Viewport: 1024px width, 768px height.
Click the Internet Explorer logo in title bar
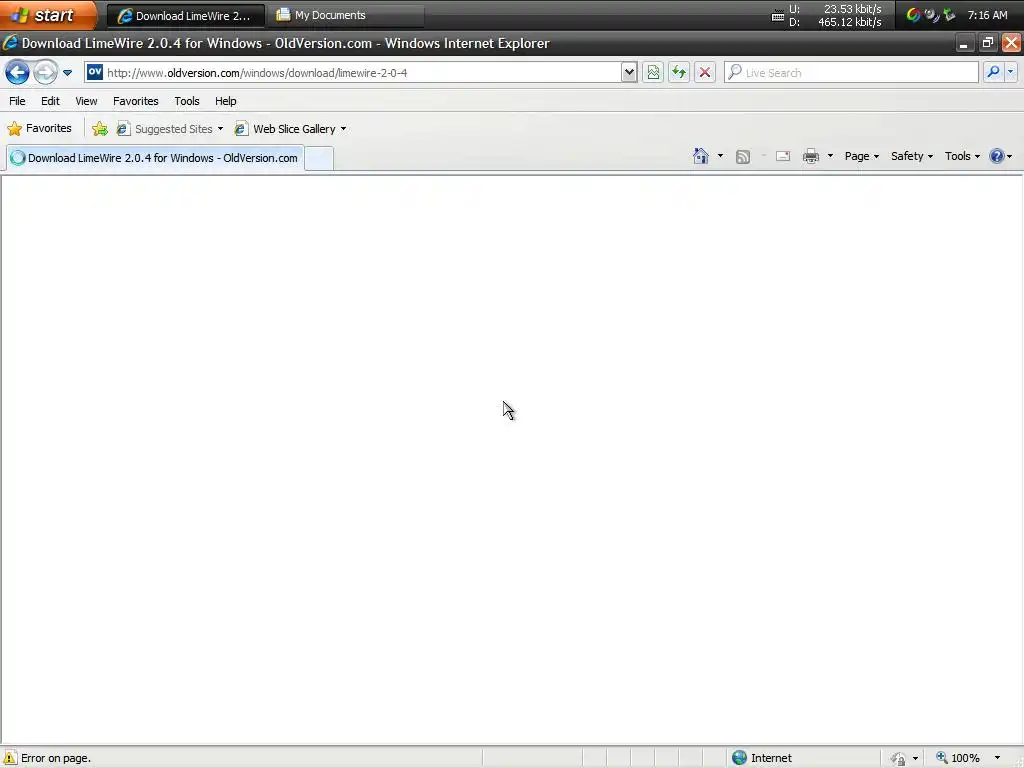pos(10,43)
